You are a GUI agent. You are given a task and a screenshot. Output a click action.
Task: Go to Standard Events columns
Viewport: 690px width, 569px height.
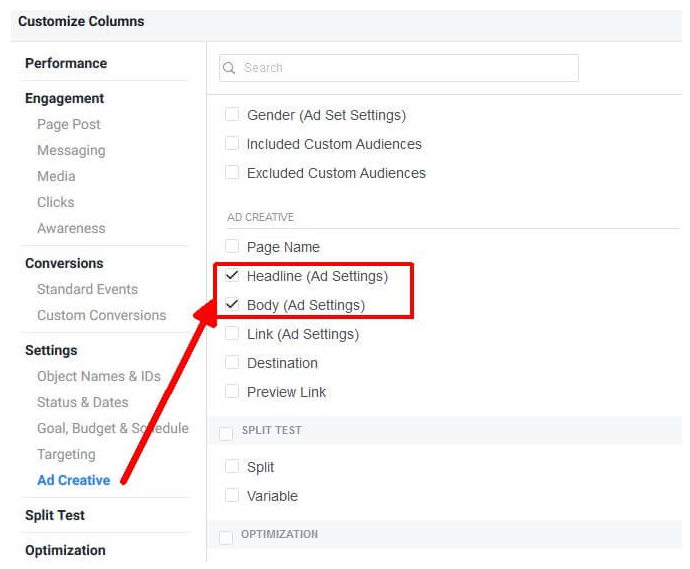click(87, 289)
